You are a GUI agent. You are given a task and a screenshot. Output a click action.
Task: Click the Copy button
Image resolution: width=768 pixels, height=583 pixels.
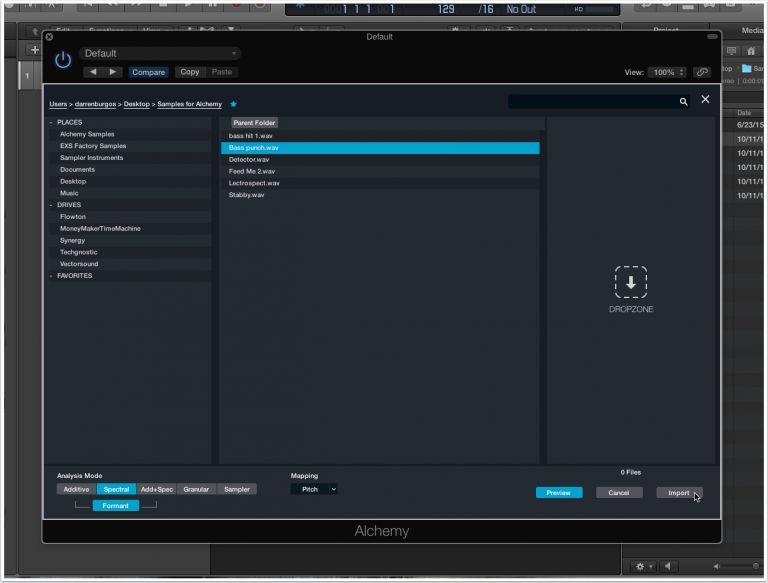[190, 72]
